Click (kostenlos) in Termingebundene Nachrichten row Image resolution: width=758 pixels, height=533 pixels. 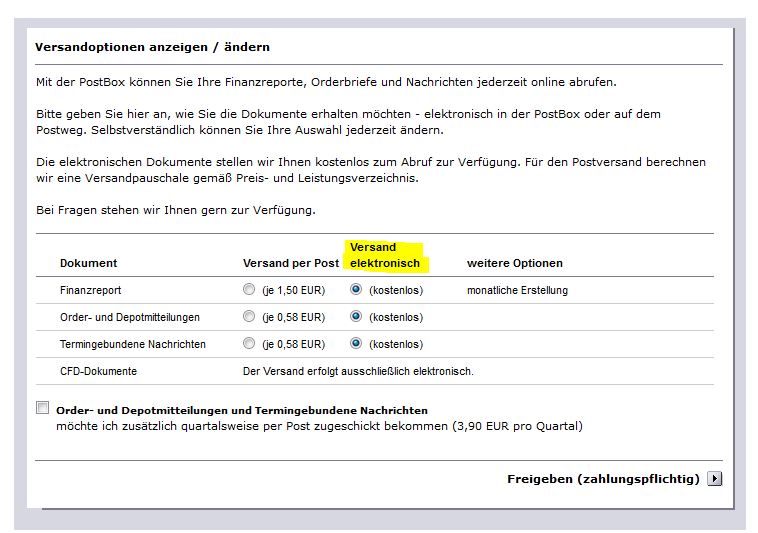396,345
